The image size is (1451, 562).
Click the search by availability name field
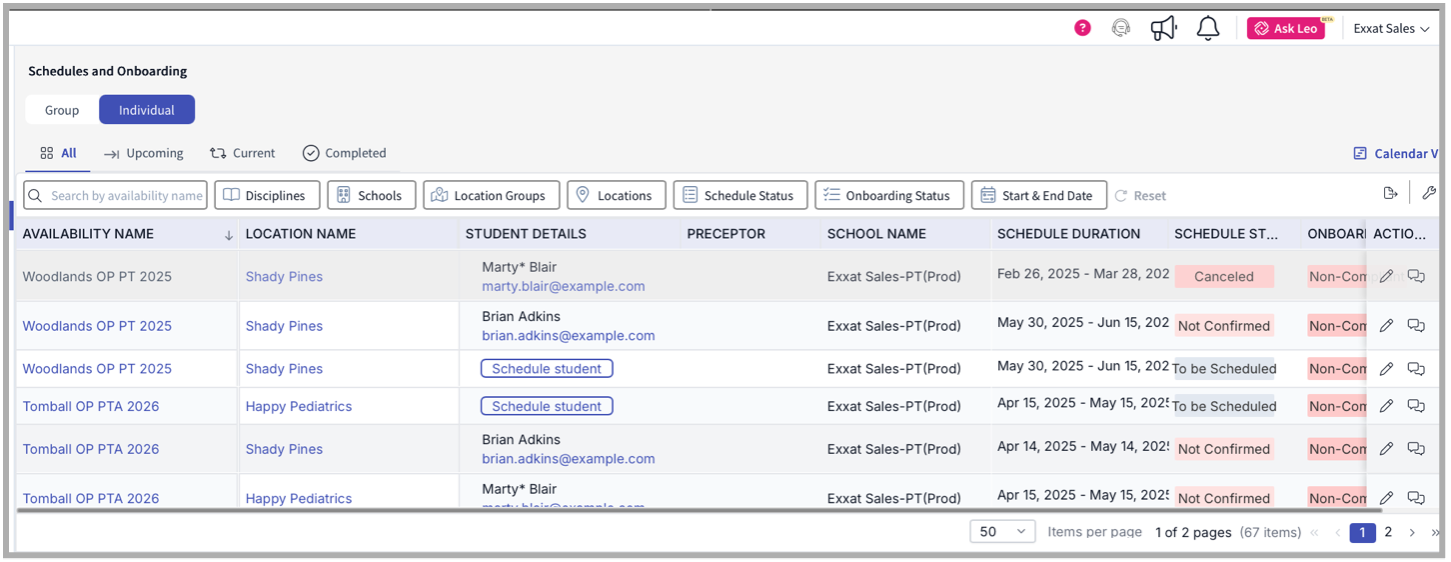click(x=116, y=196)
